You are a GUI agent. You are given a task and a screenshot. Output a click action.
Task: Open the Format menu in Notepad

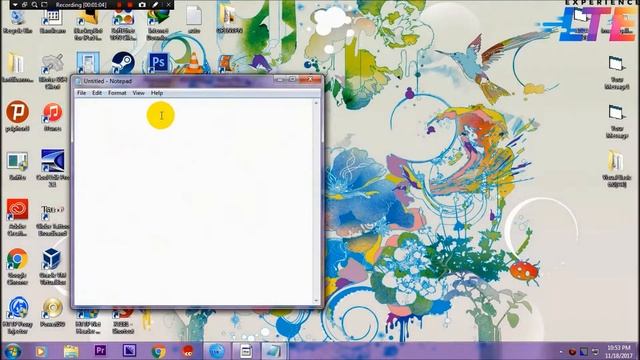click(x=117, y=93)
